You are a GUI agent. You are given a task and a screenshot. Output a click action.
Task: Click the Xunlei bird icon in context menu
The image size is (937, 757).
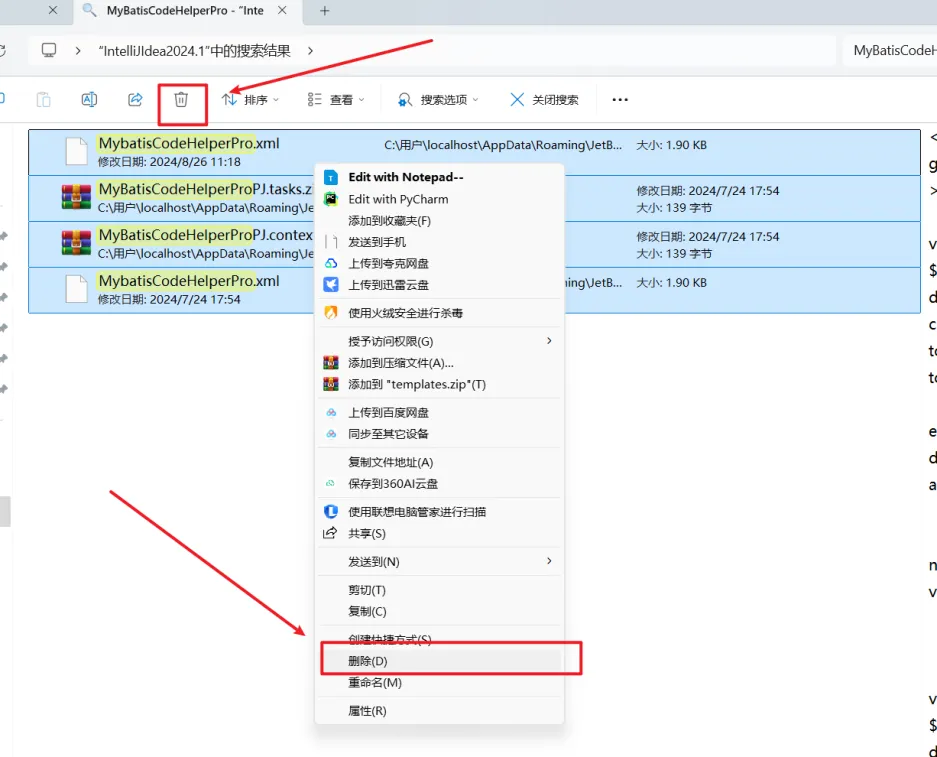pos(330,285)
